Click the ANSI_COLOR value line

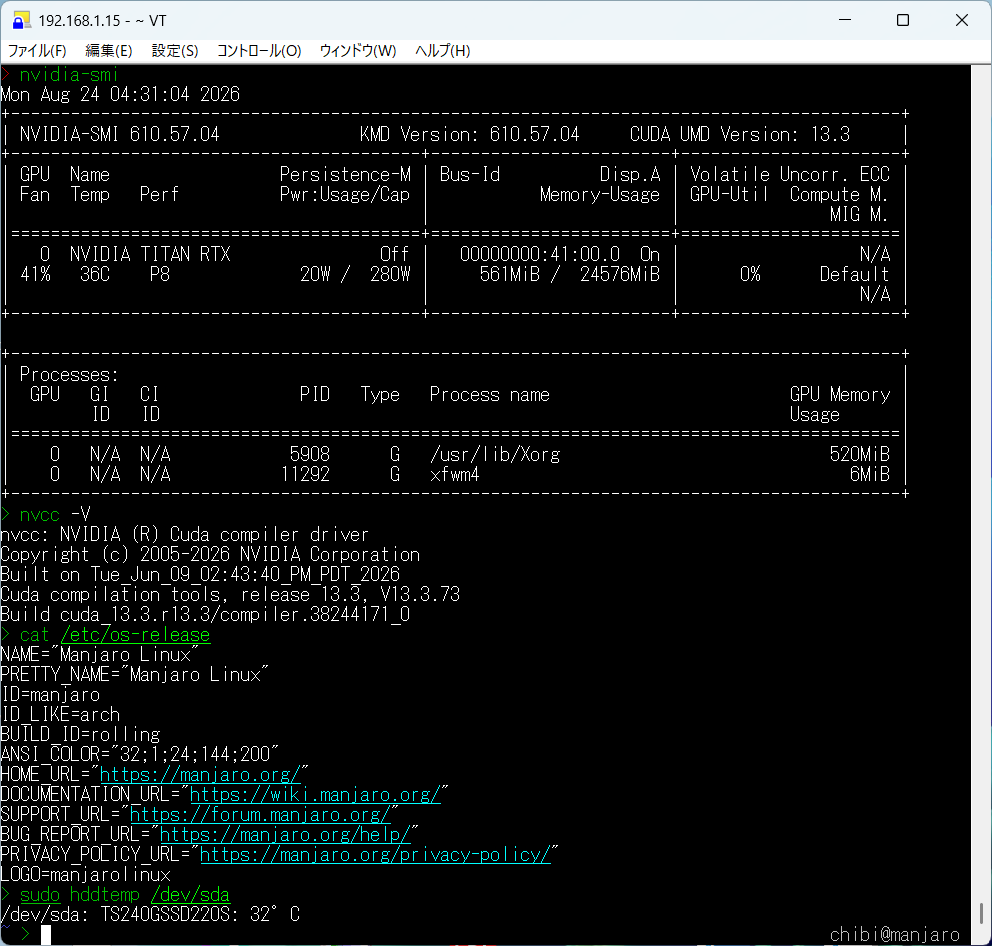pos(139,754)
